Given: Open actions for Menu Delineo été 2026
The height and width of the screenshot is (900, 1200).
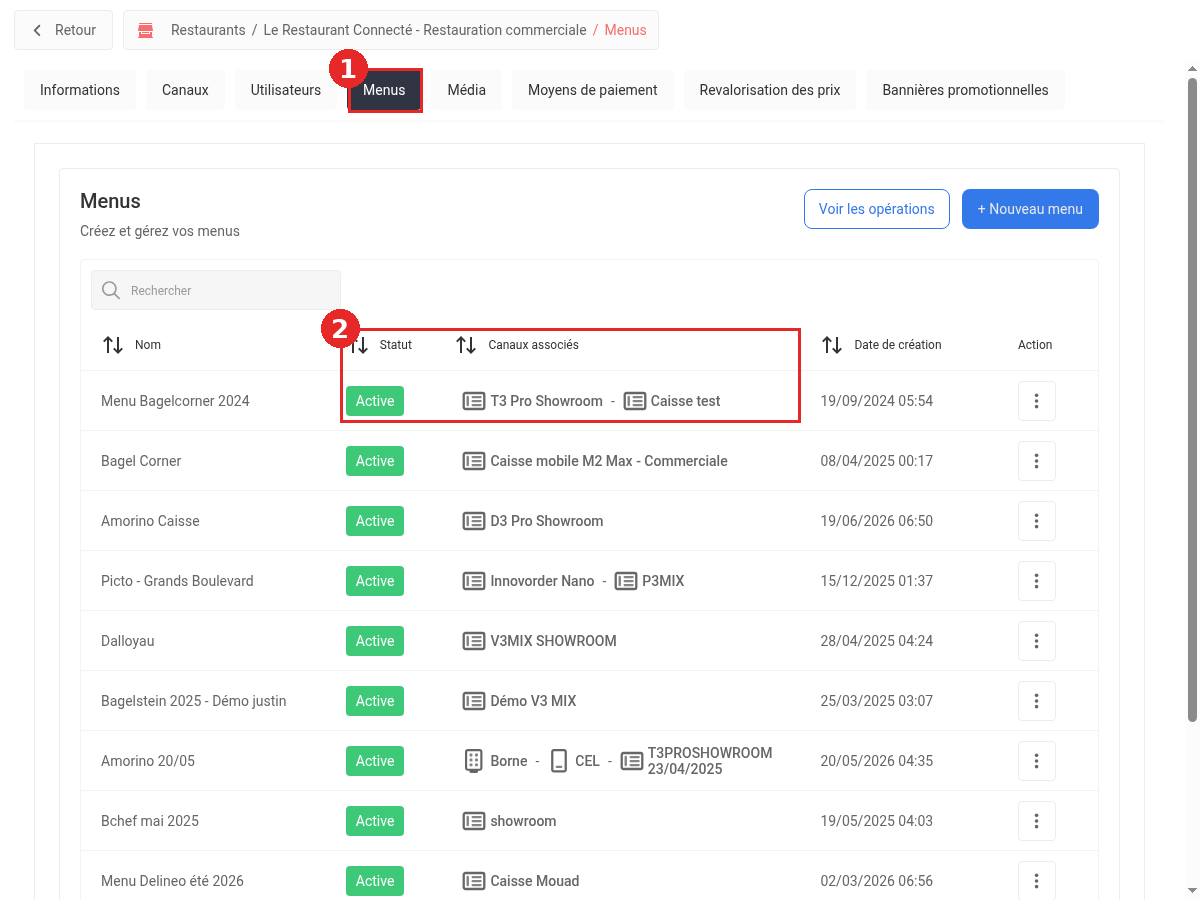Looking at the screenshot, I should [1037, 881].
